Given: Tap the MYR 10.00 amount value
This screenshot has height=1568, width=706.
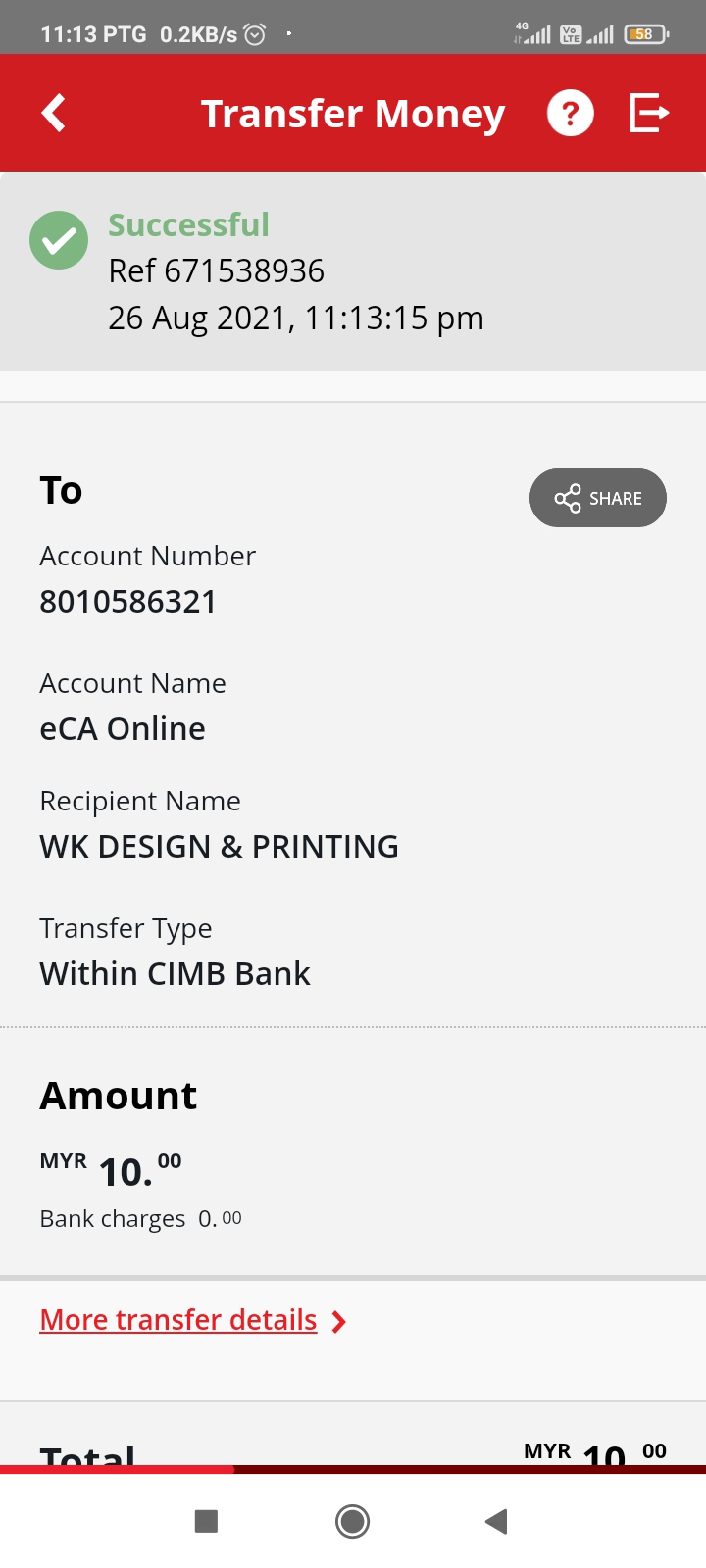Looking at the screenshot, I should (x=111, y=1169).
